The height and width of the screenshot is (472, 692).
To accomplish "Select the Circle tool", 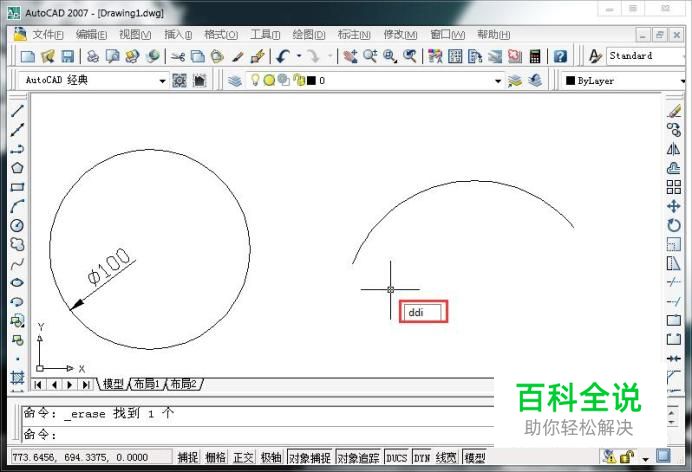I will 17,225.
